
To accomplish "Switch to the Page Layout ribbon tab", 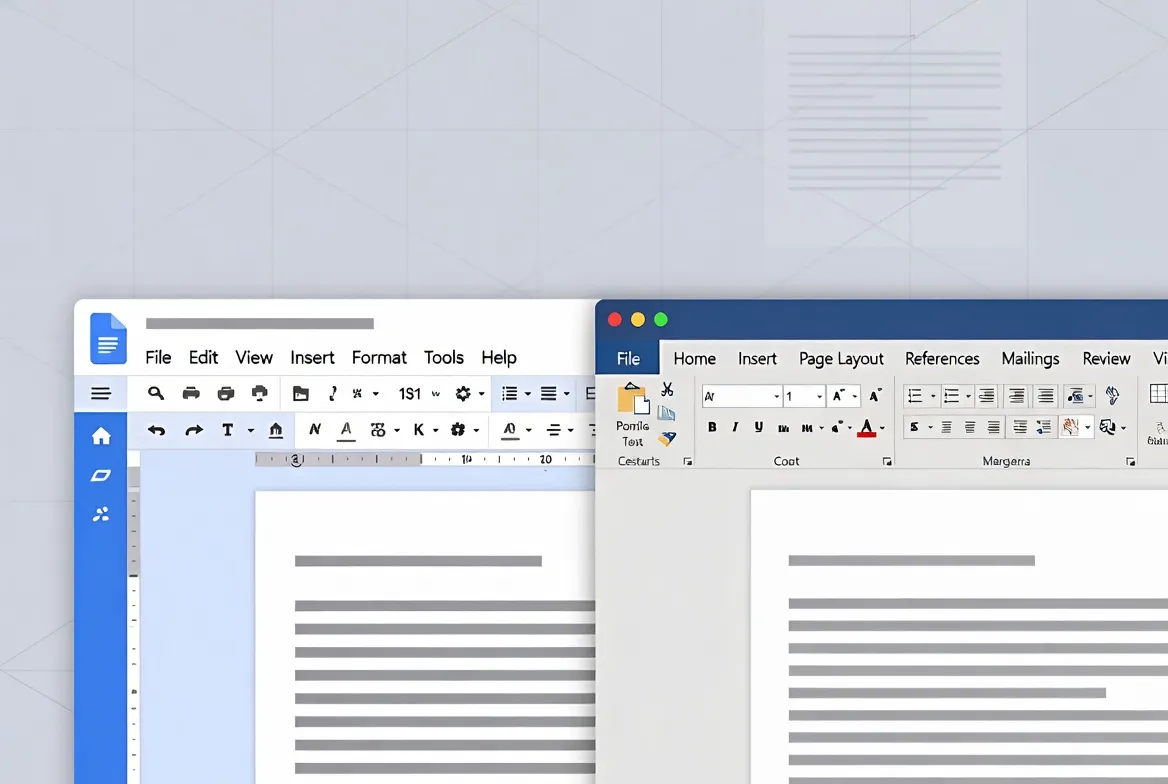I will (841, 358).
